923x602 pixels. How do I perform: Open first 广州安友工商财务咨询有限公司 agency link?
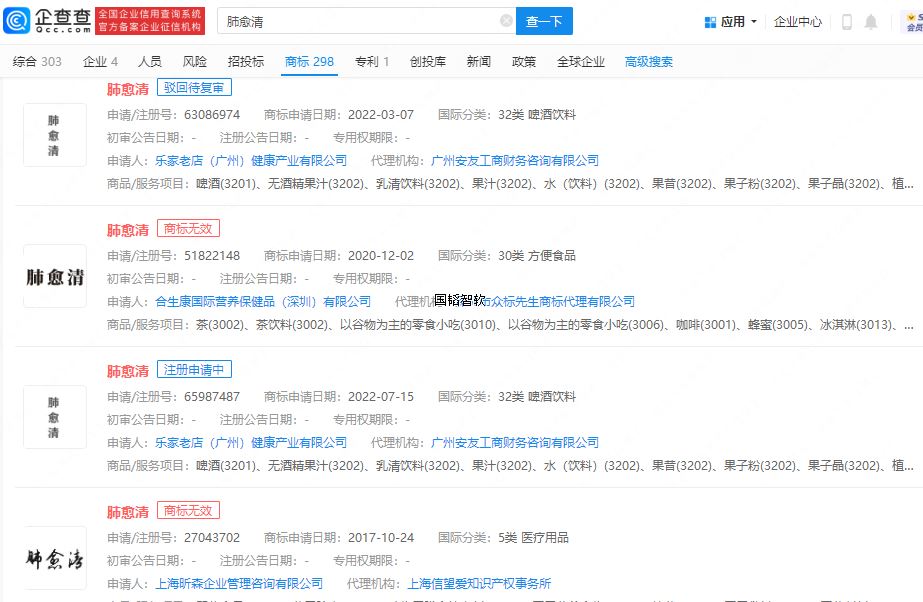point(514,160)
